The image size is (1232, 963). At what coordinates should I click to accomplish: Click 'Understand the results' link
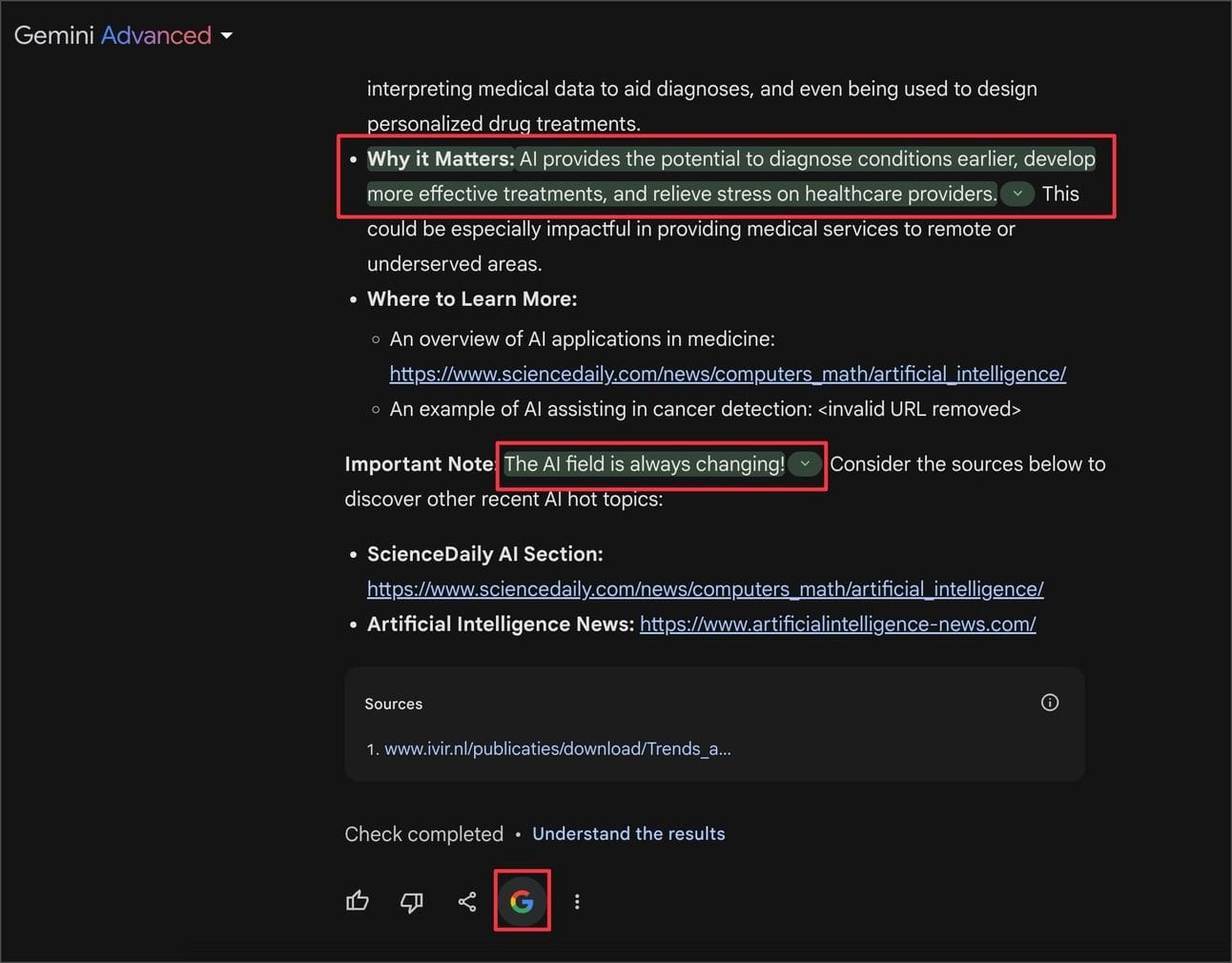(x=628, y=833)
